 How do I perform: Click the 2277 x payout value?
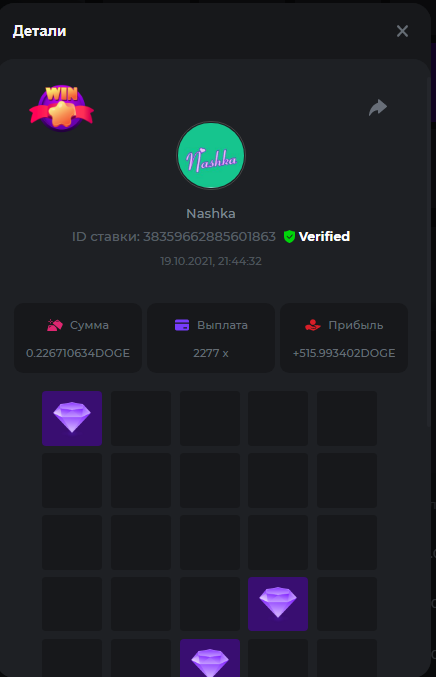click(211, 353)
